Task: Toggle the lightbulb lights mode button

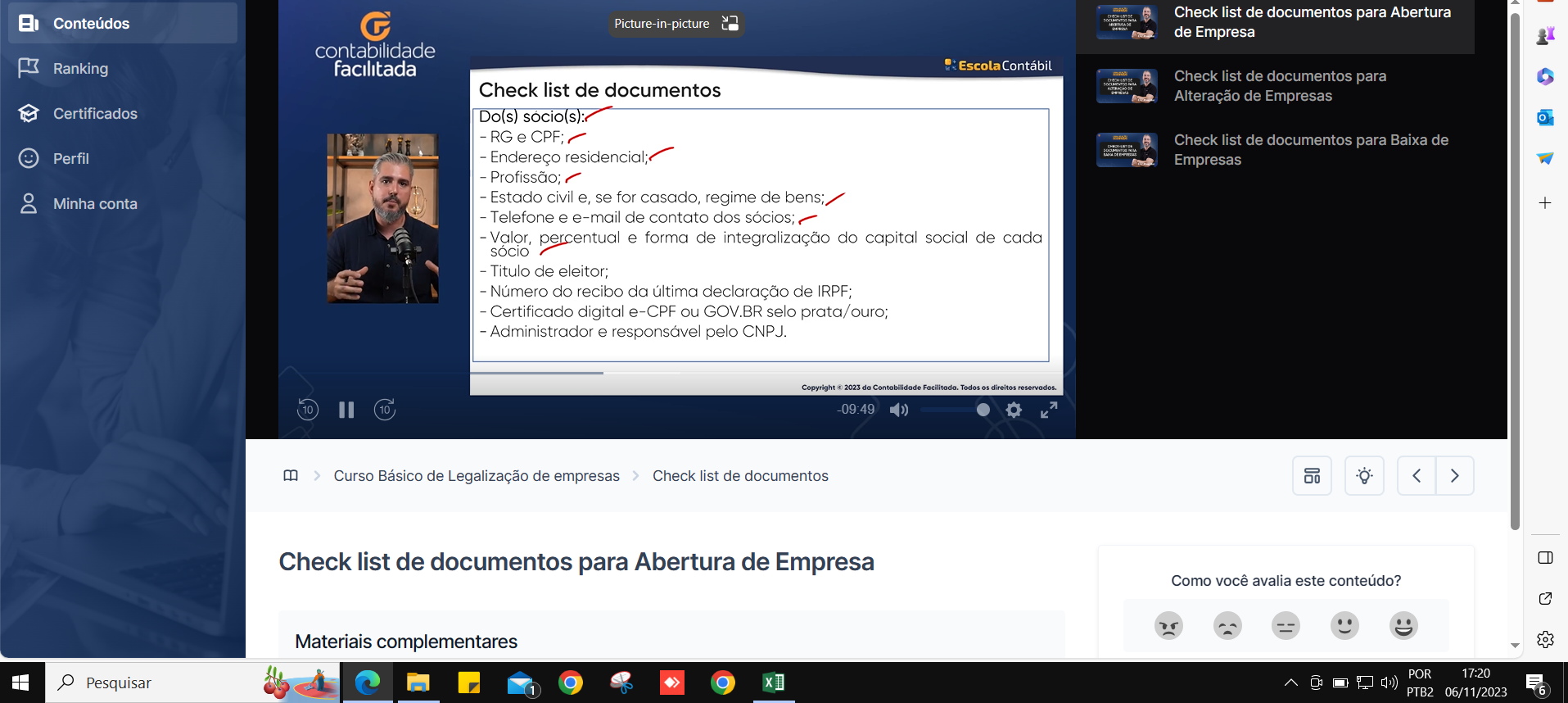Action: pyautogui.click(x=1364, y=476)
